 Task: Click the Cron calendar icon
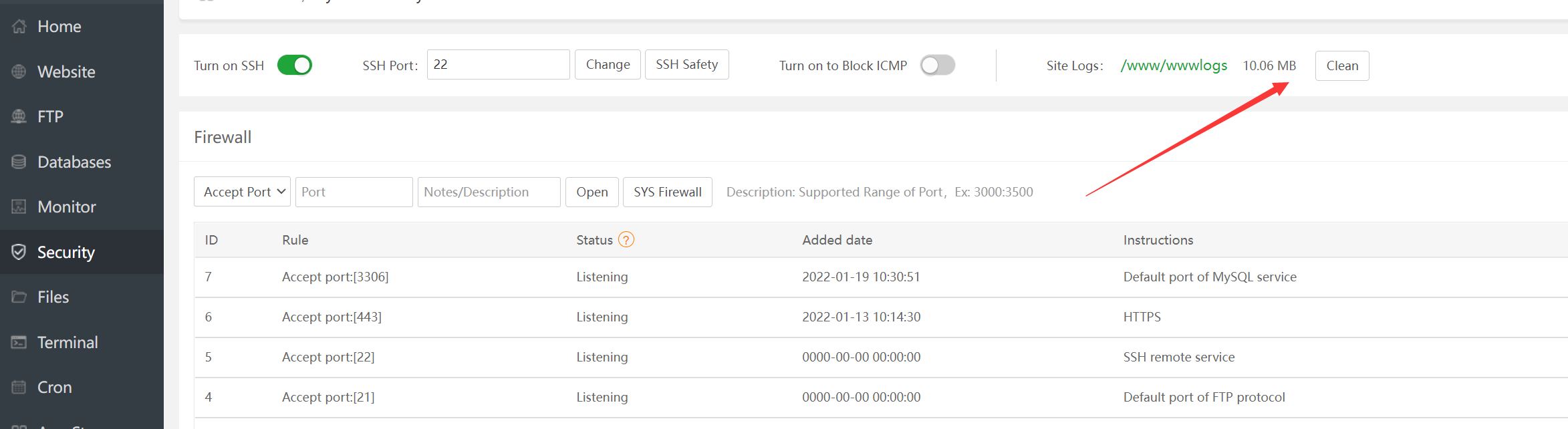coord(19,387)
